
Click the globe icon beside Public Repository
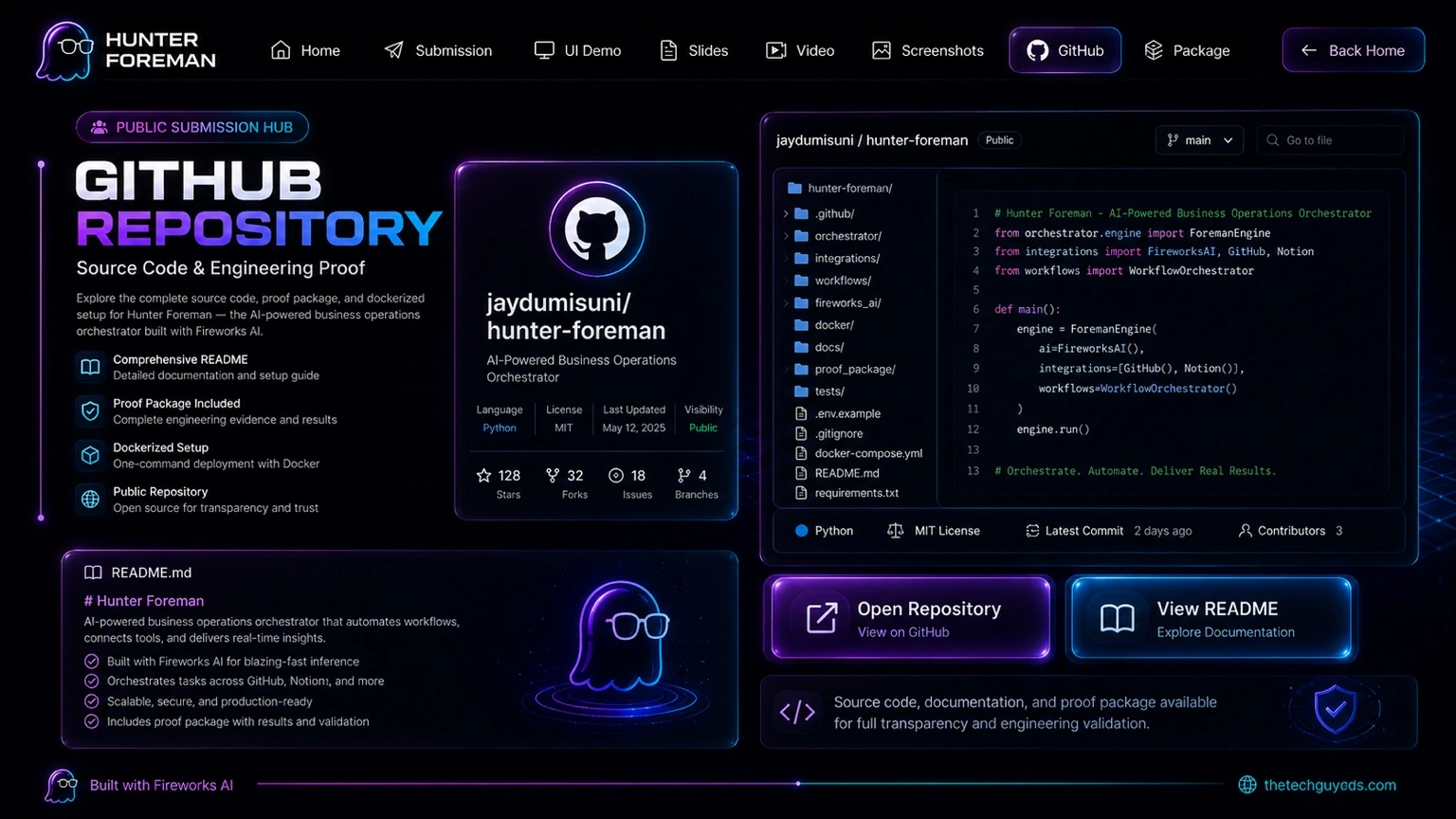(90, 499)
